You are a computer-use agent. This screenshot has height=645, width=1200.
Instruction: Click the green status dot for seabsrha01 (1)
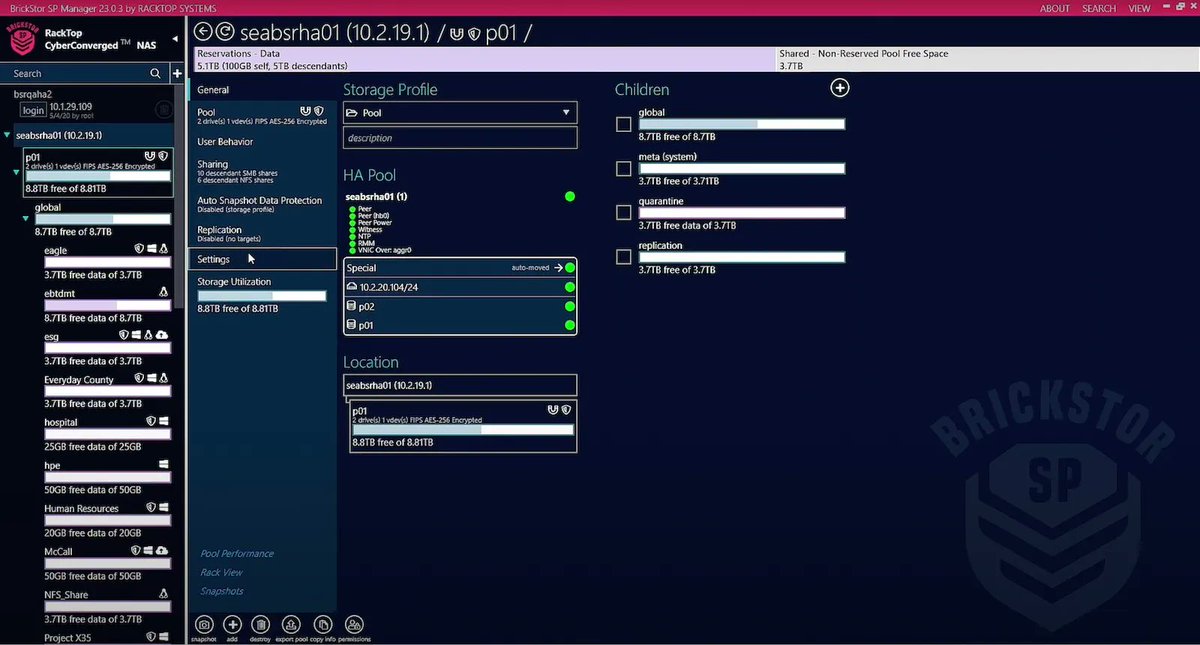click(570, 197)
